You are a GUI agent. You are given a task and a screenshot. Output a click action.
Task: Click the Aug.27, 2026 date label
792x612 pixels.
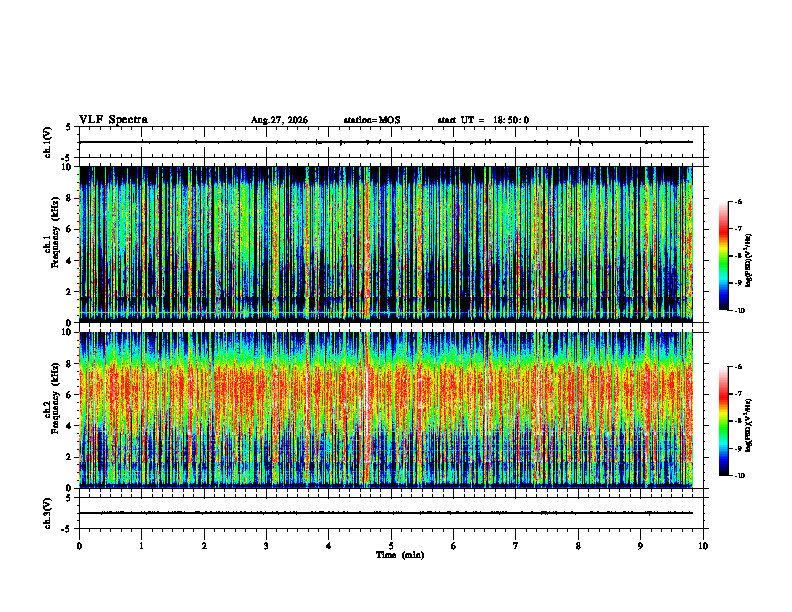(279, 120)
